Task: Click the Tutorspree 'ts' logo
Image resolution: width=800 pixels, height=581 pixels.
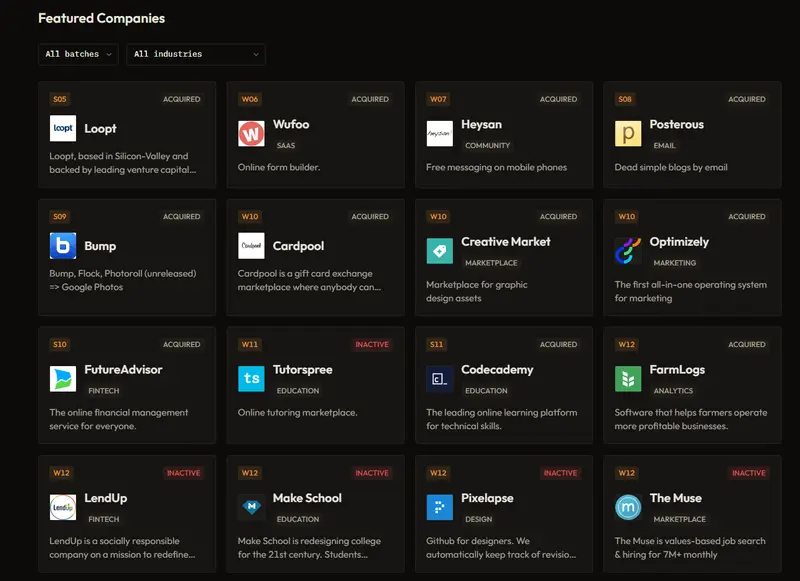Action: [251, 379]
